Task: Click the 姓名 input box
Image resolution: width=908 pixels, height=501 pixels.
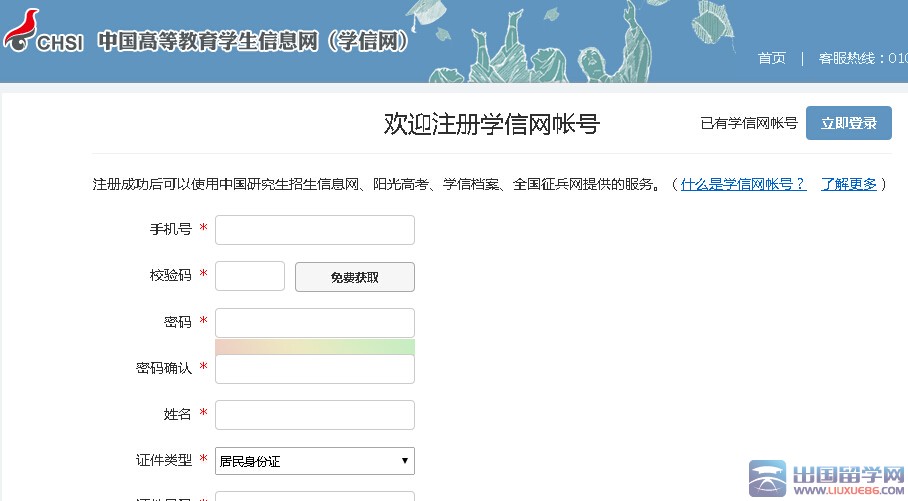Action: click(314, 415)
